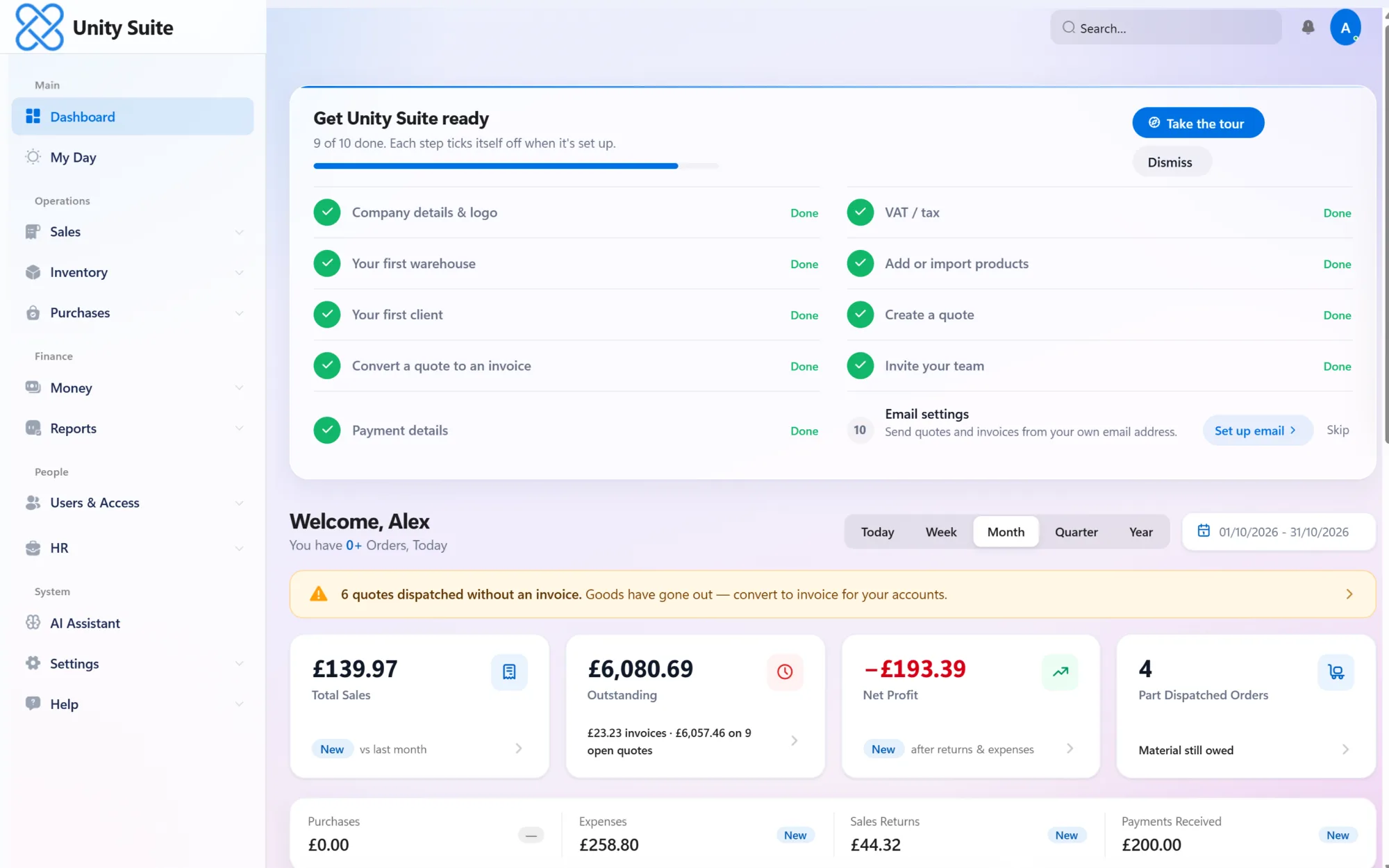Open the notifications bell

click(x=1308, y=27)
